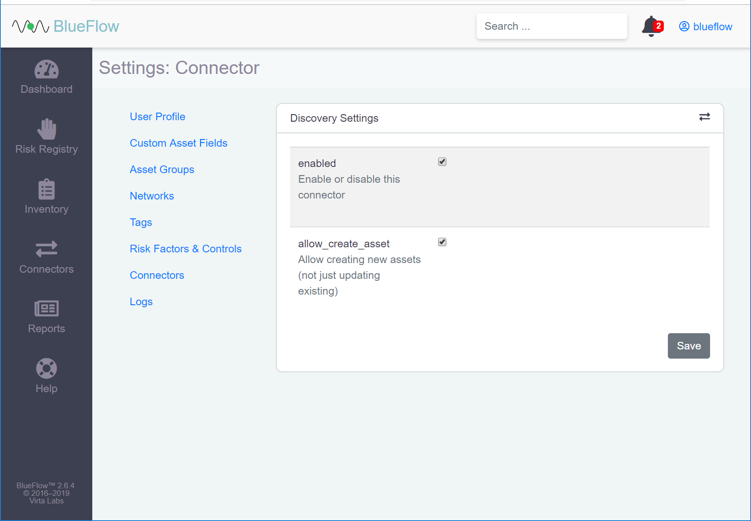
Task: Open Connectors arrows icon in sidebar
Action: point(46,249)
